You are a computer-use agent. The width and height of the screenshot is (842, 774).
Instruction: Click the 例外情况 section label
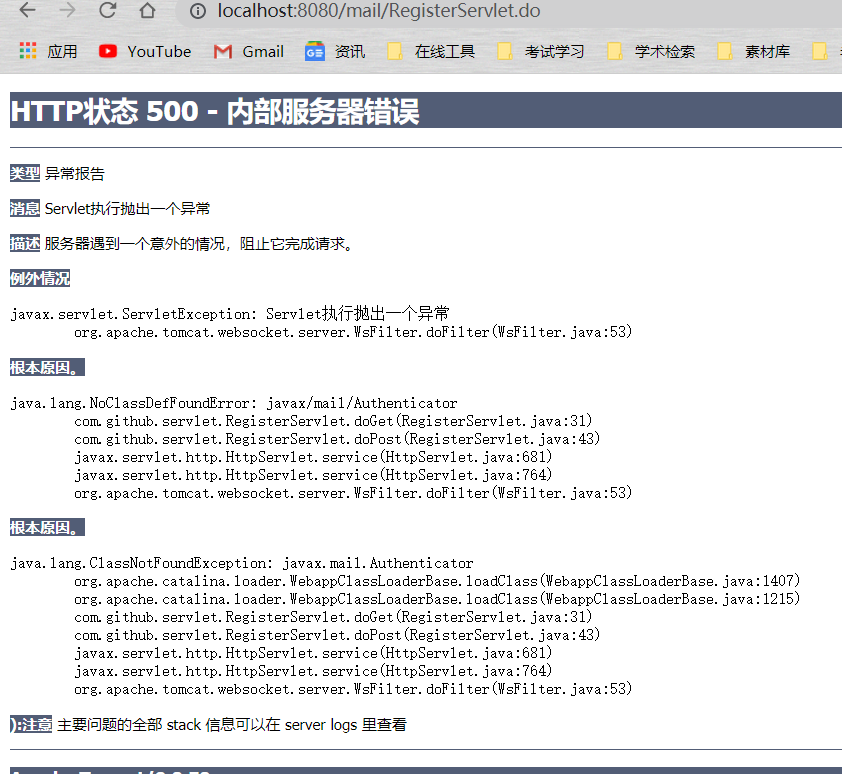pyautogui.click(x=40, y=279)
